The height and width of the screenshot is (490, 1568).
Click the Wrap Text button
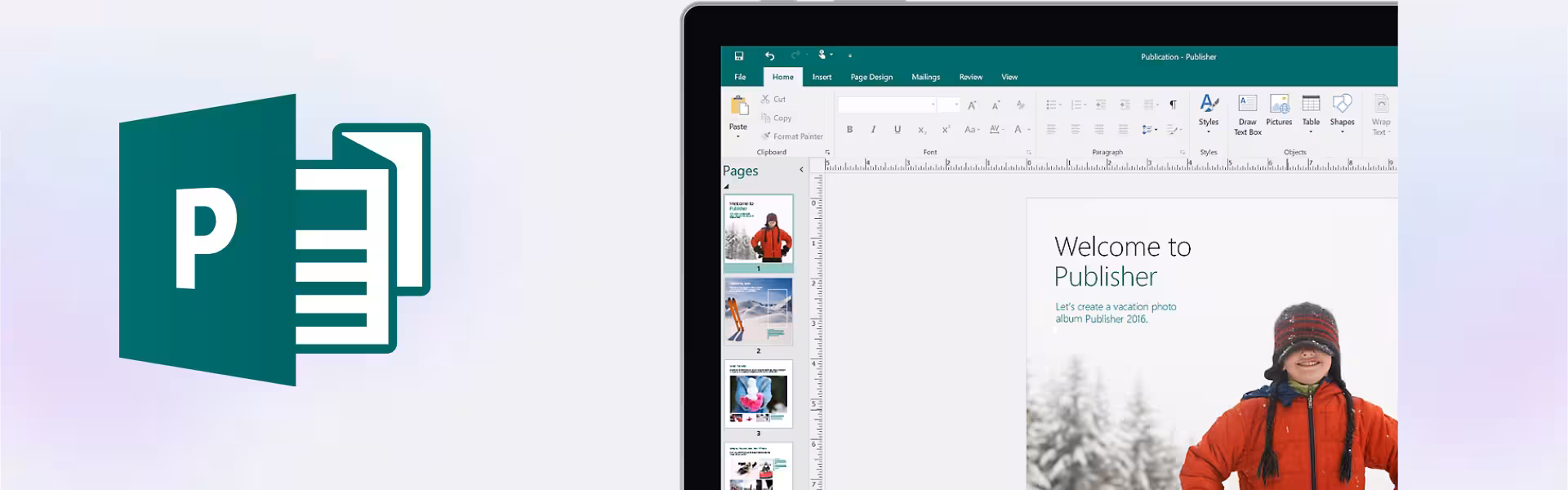pyautogui.click(x=1381, y=114)
